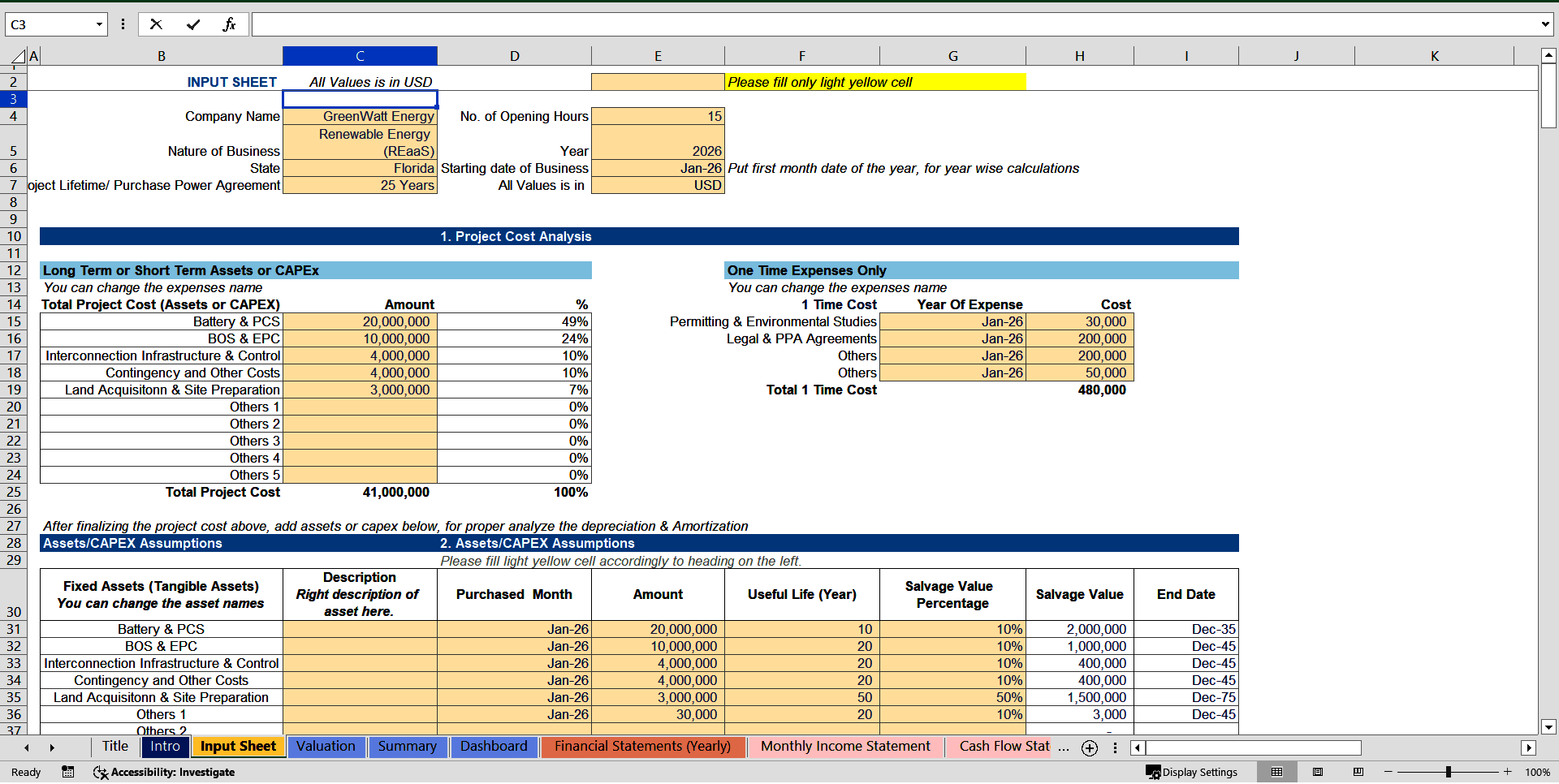Click zoom out minus button

[x=1388, y=772]
